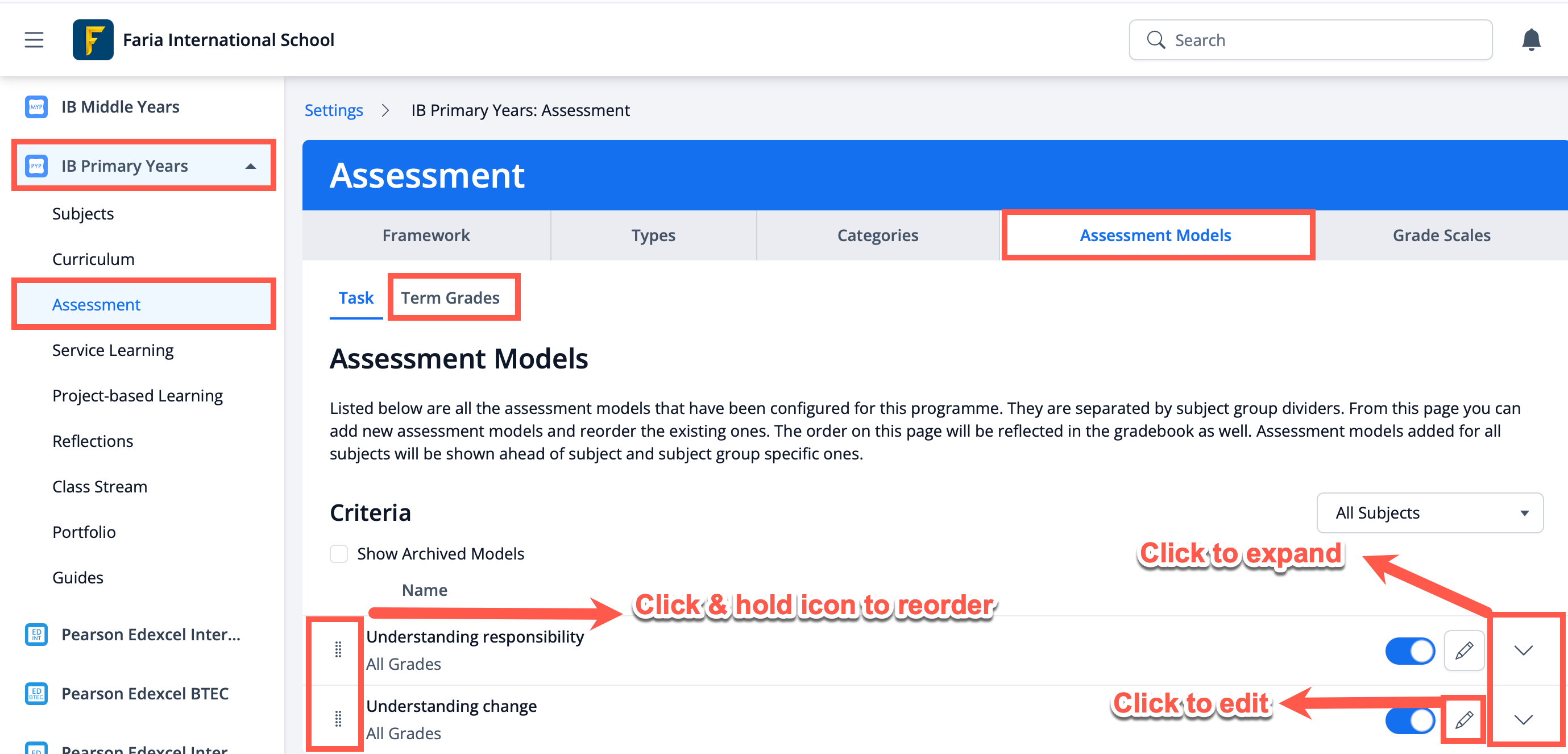This screenshot has width=1568, height=754.
Task: Click drag handle for Understanding responsibility
Action: click(x=338, y=650)
